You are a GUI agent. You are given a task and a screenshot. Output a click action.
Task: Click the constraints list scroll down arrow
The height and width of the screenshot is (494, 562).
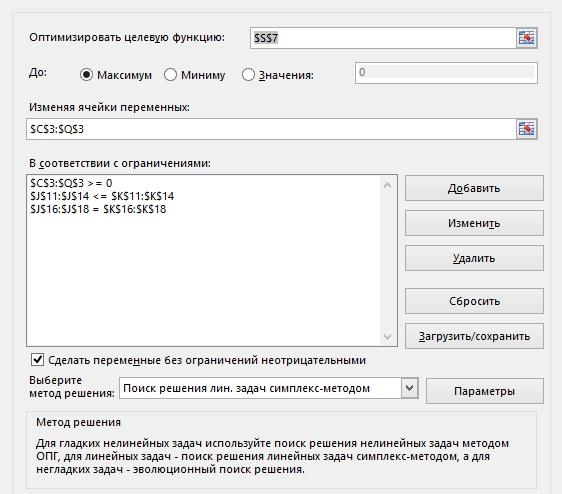(x=387, y=336)
